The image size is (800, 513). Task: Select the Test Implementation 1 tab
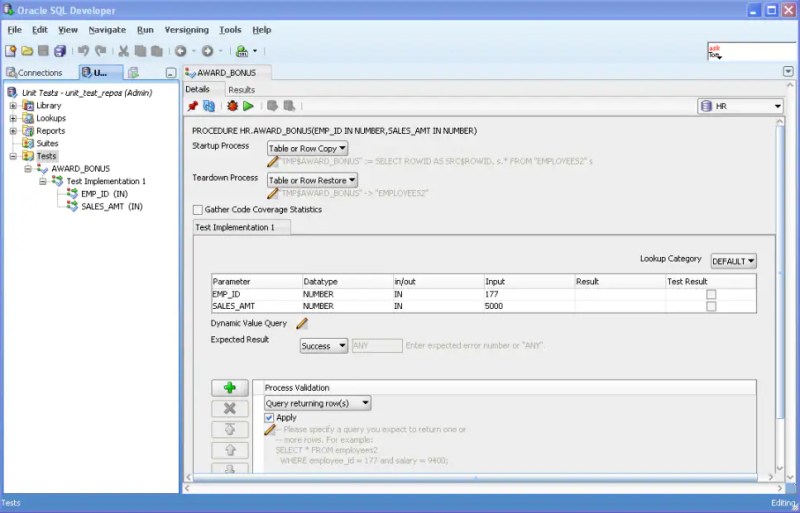[x=242, y=227]
